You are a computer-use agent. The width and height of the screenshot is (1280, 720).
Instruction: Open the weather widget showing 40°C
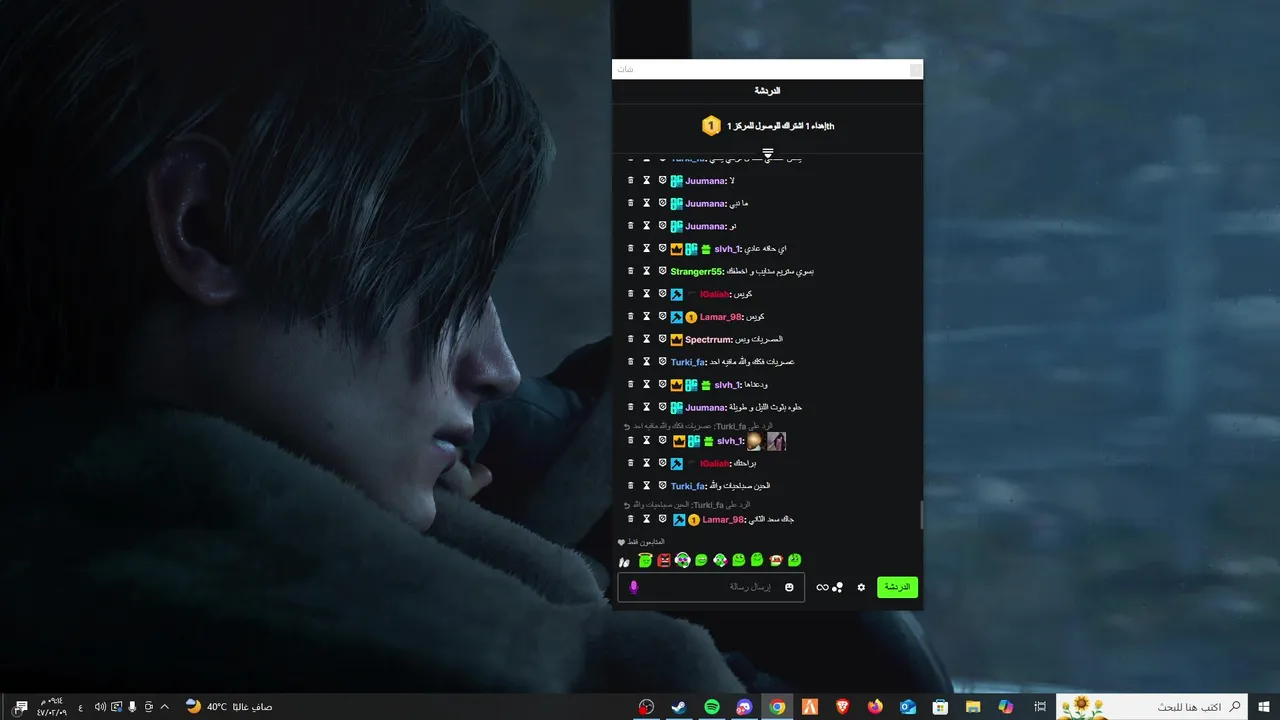(229, 707)
